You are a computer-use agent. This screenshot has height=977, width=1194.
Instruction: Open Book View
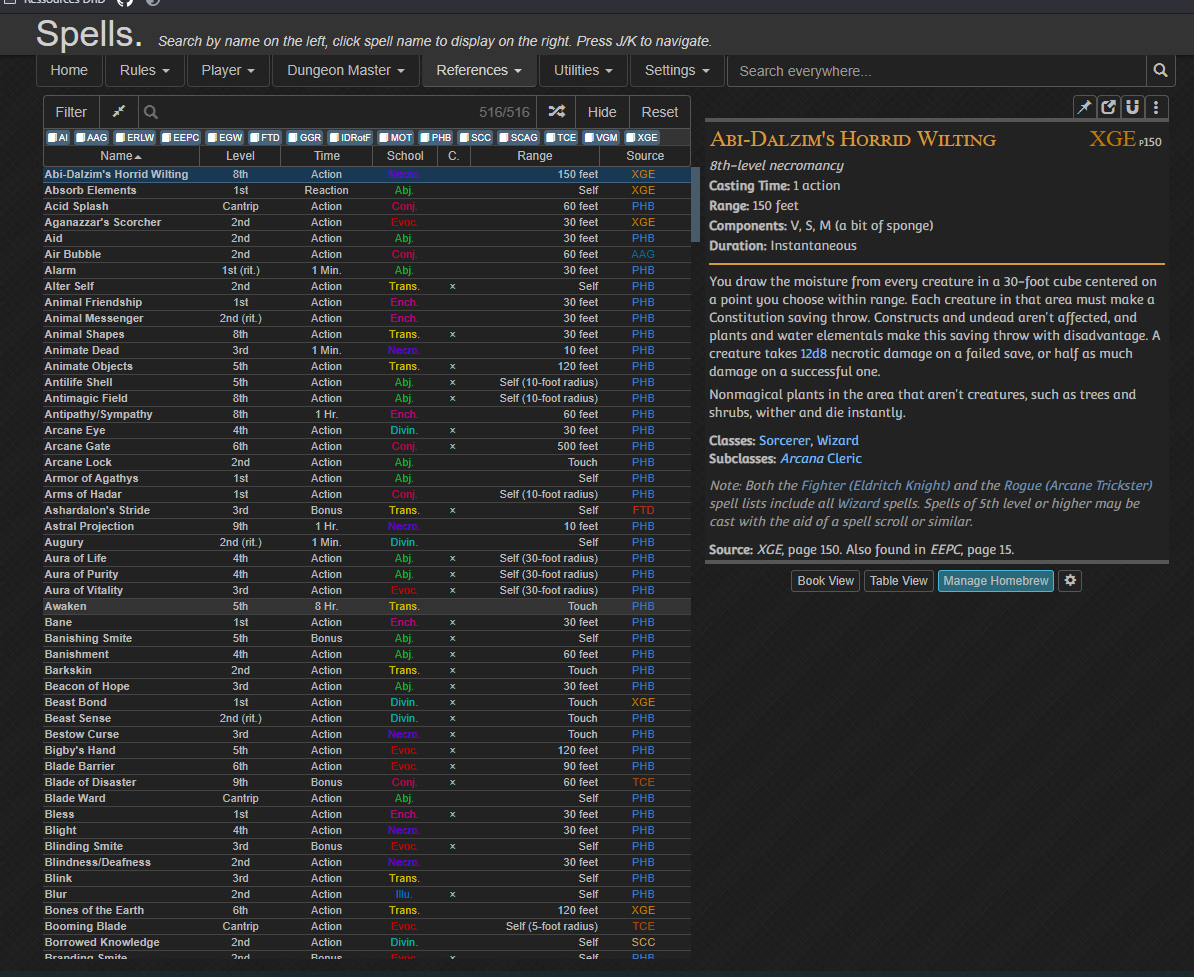pos(825,581)
